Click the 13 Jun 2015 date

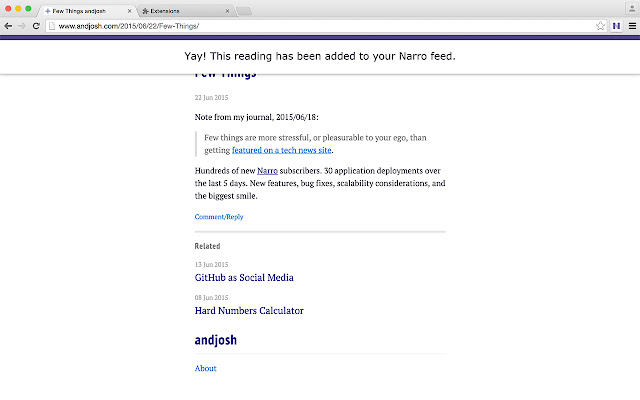211,264
